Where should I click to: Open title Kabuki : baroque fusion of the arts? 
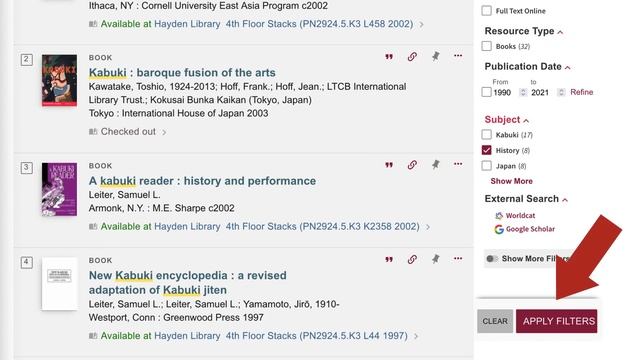coord(182,73)
